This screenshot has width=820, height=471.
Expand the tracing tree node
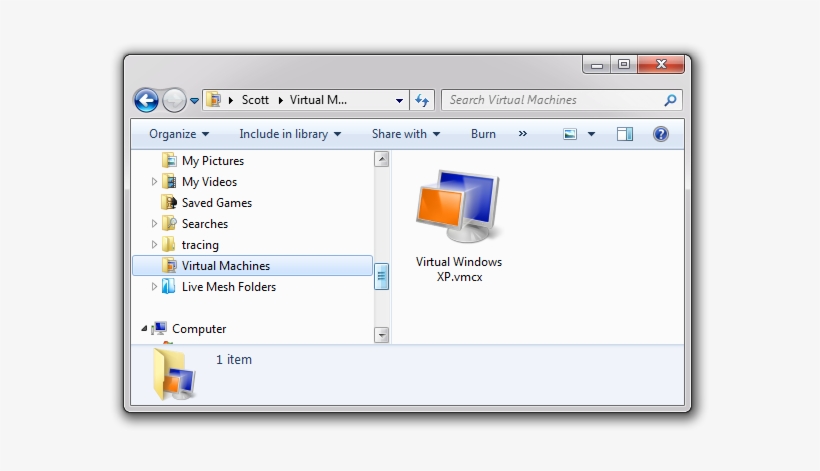pos(154,245)
